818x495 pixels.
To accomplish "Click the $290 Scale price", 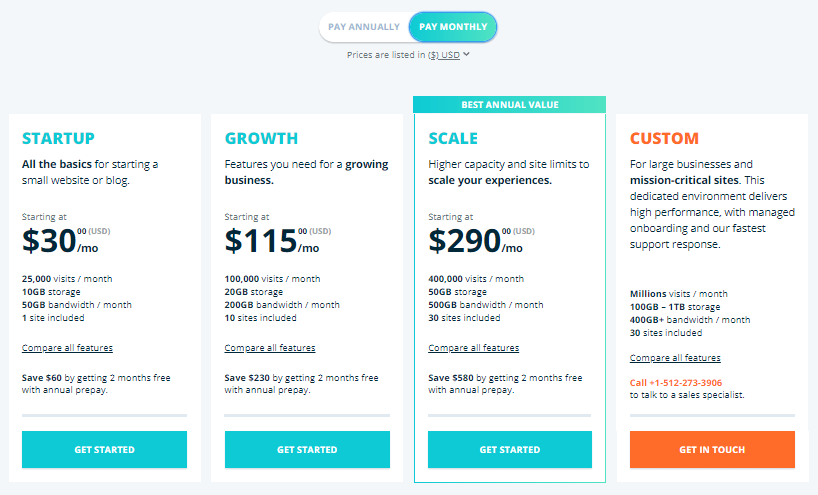I will [x=464, y=240].
